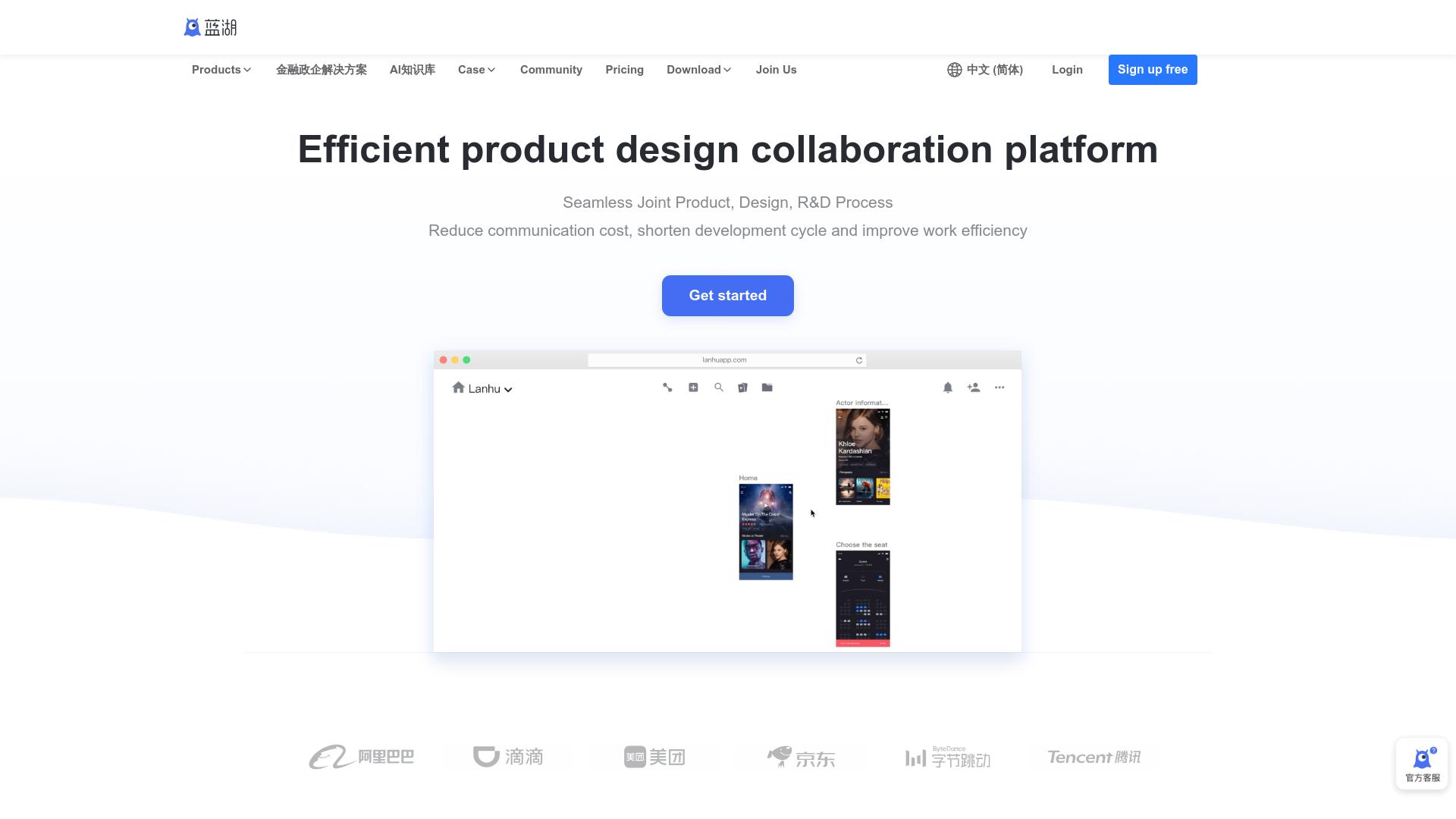Click the search icon in toolbar
Screen dimensions: 1456x819
(x=718, y=388)
